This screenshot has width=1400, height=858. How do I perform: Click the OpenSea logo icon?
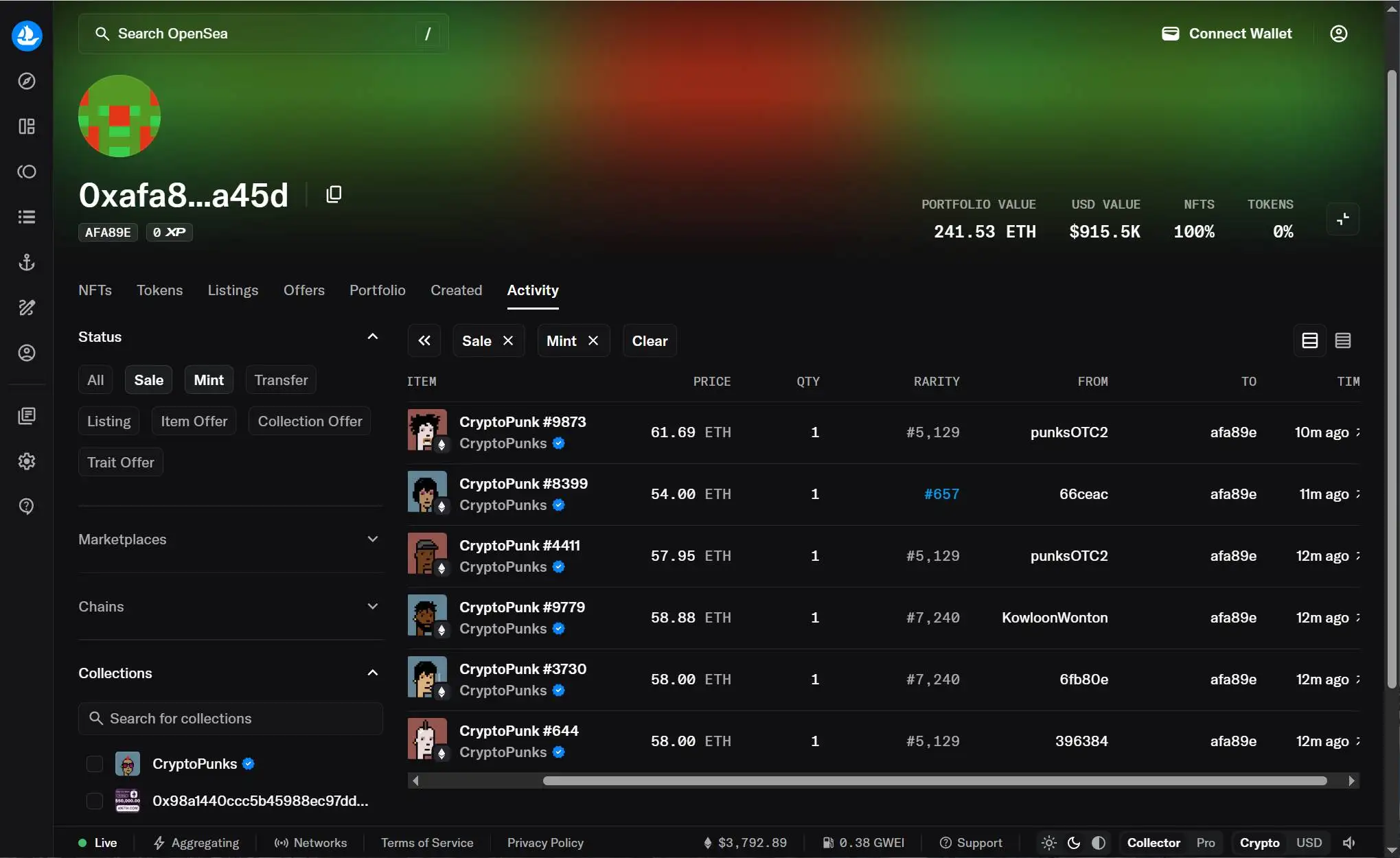(27, 35)
